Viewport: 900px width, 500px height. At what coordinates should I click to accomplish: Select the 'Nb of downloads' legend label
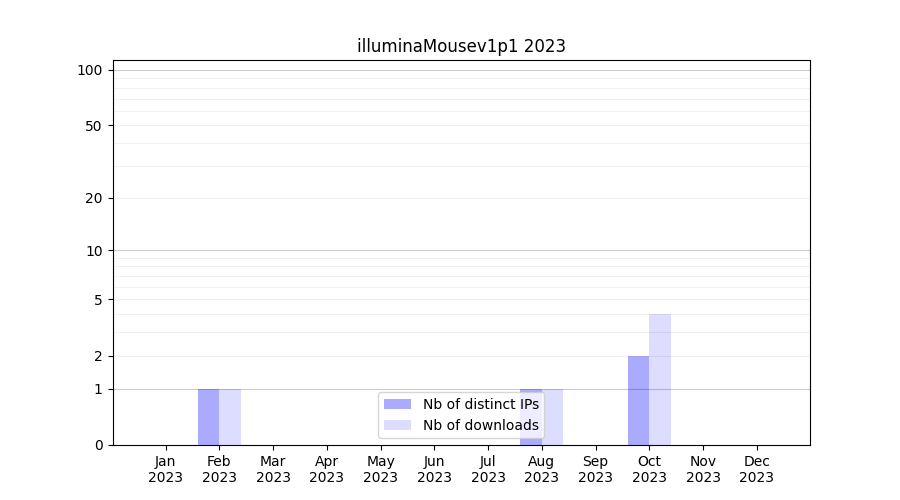480,425
